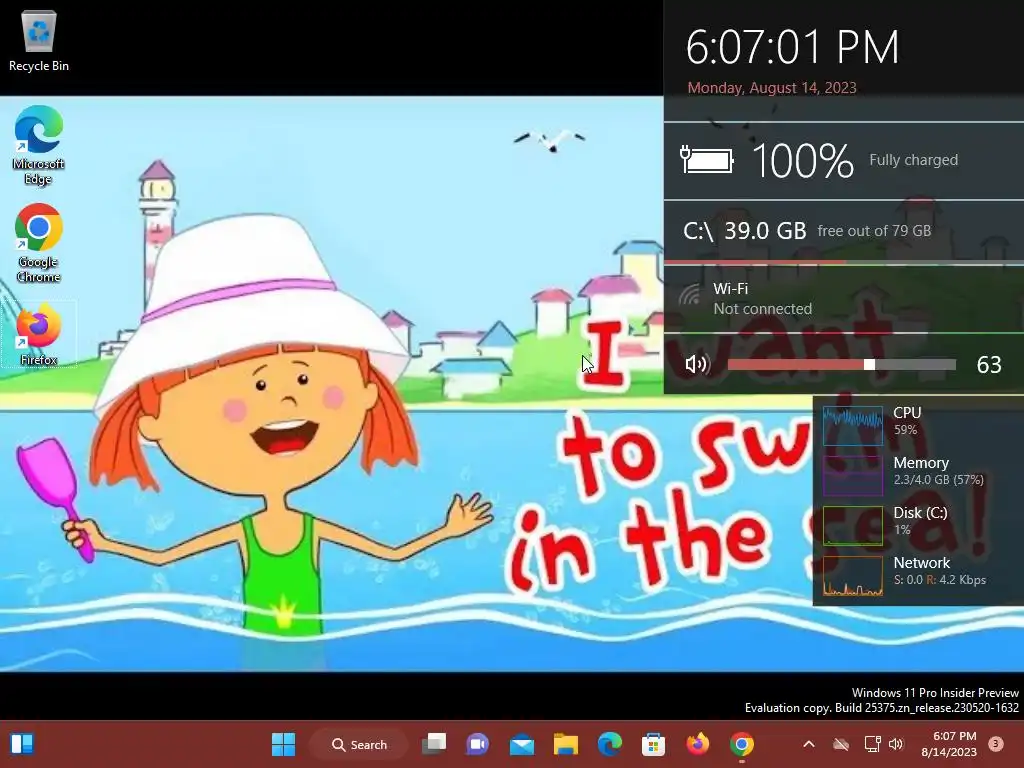
Task: Select the Google Chrome desktop shortcut
Action: [x=39, y=243]
